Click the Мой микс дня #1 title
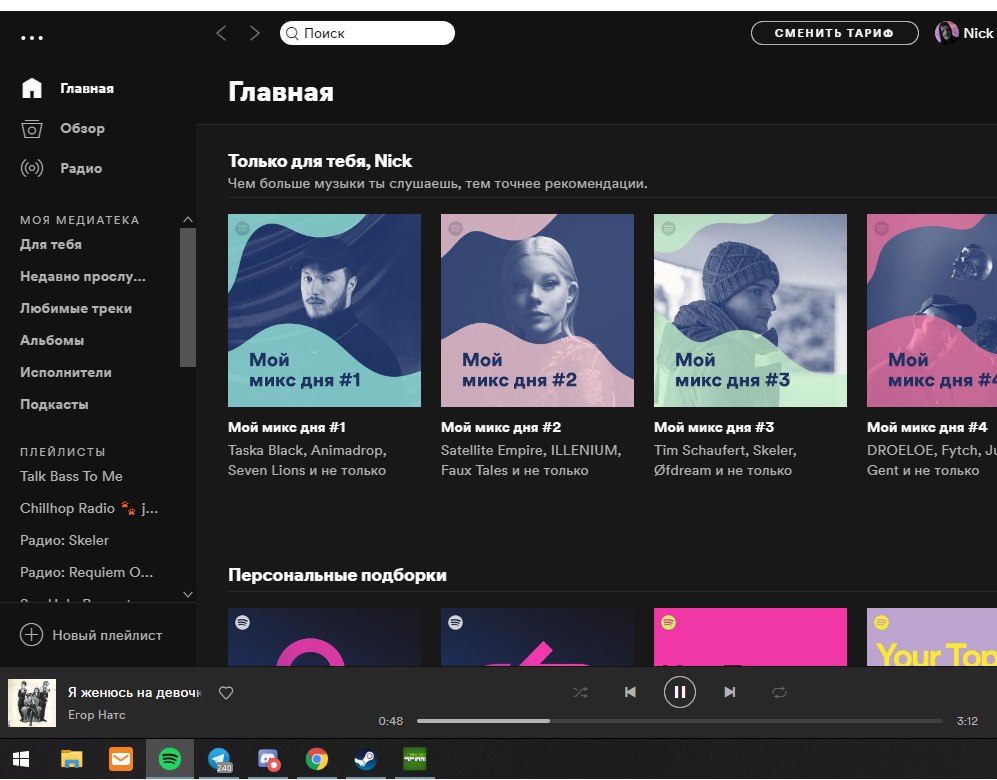Viewport: 997px width, 780px height. [287, 427]
